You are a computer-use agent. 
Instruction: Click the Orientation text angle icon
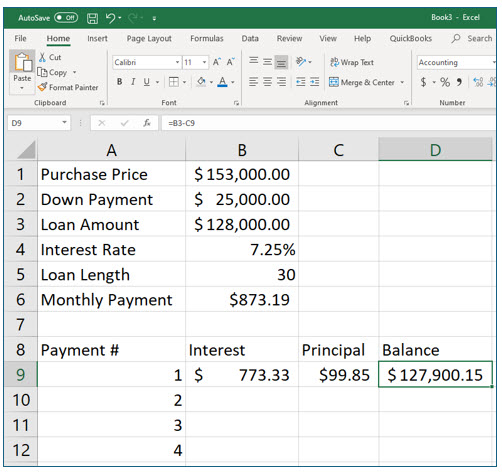pyautogui.click(x=301, y=62)
